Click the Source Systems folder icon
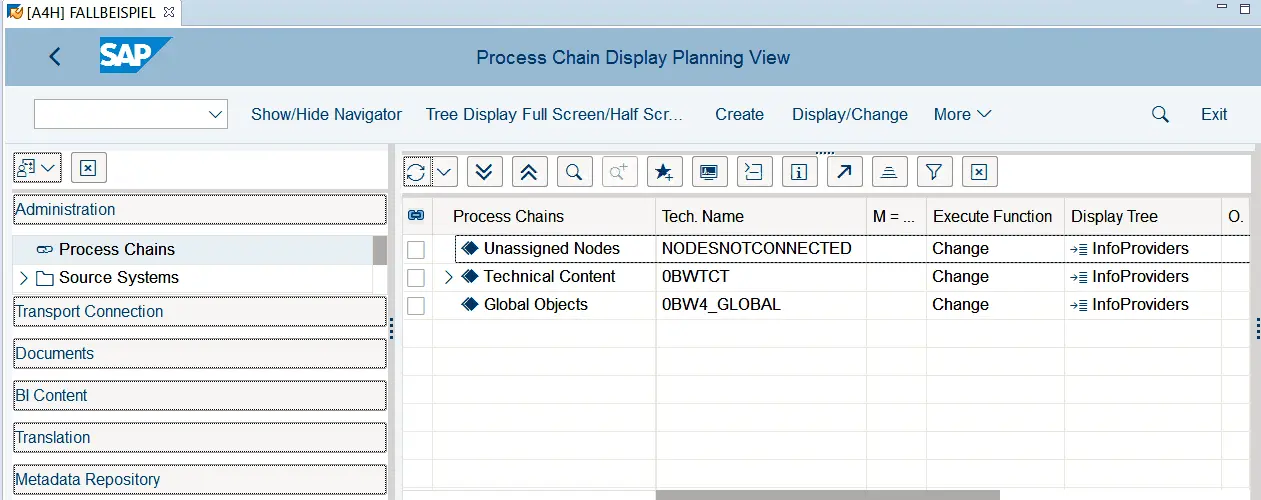 44,278
